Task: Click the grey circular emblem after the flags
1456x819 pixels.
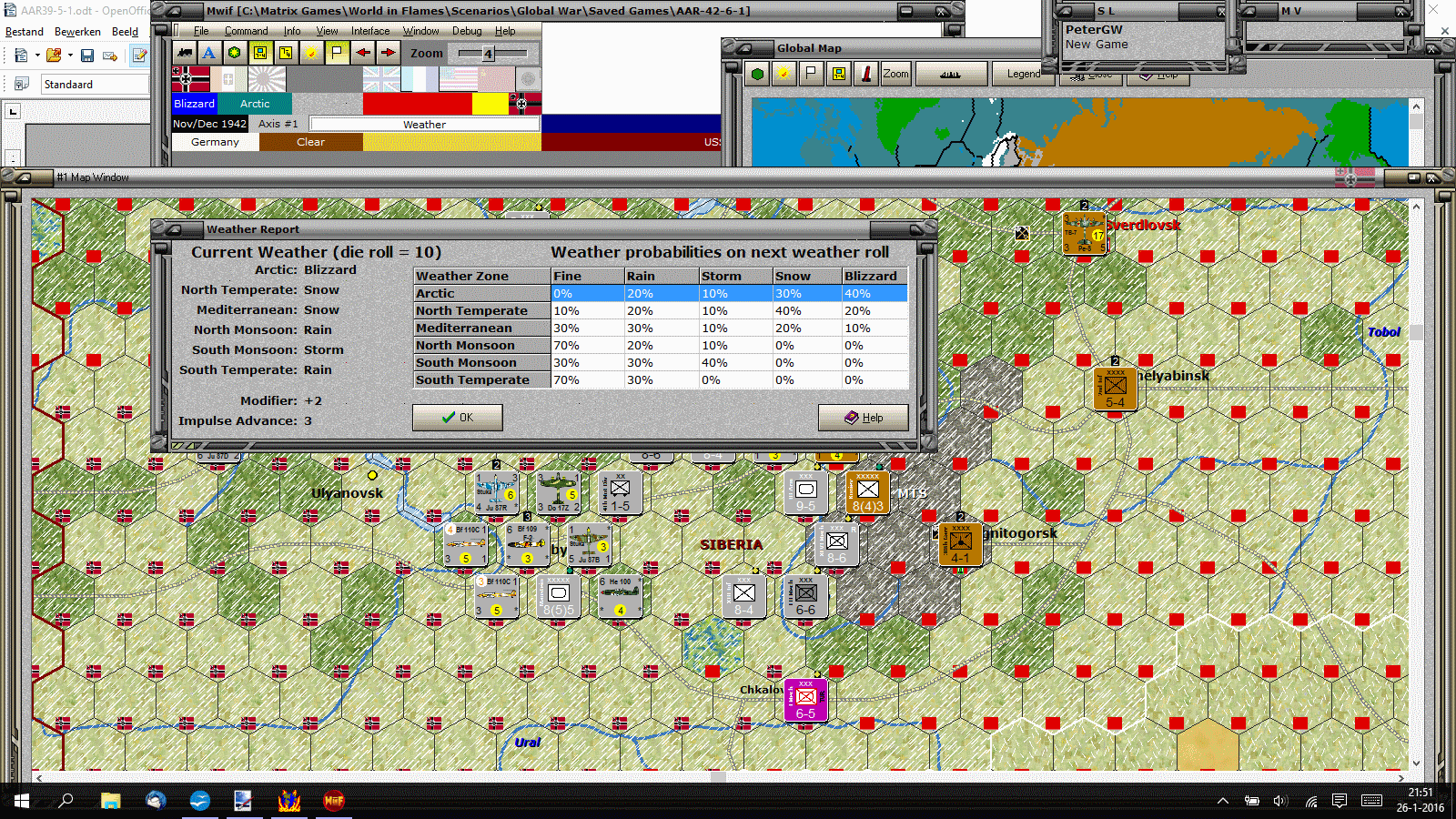Action: pyautogui.click(x=529, y=79)
